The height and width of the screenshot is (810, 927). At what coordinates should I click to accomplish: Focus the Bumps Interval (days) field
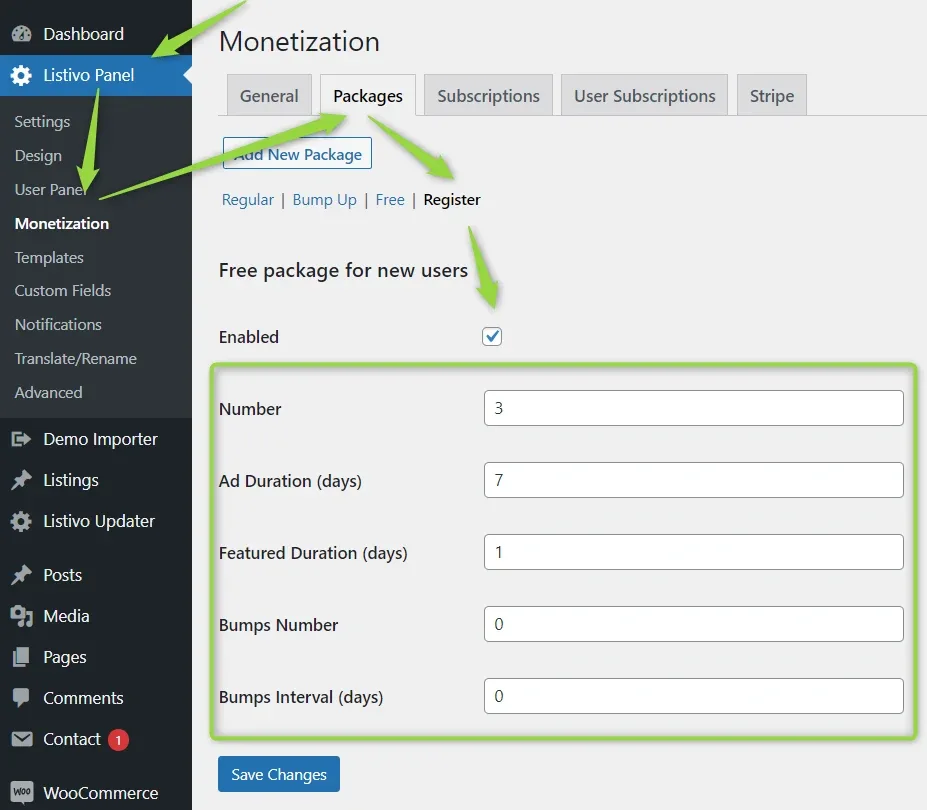click(693, 696)
